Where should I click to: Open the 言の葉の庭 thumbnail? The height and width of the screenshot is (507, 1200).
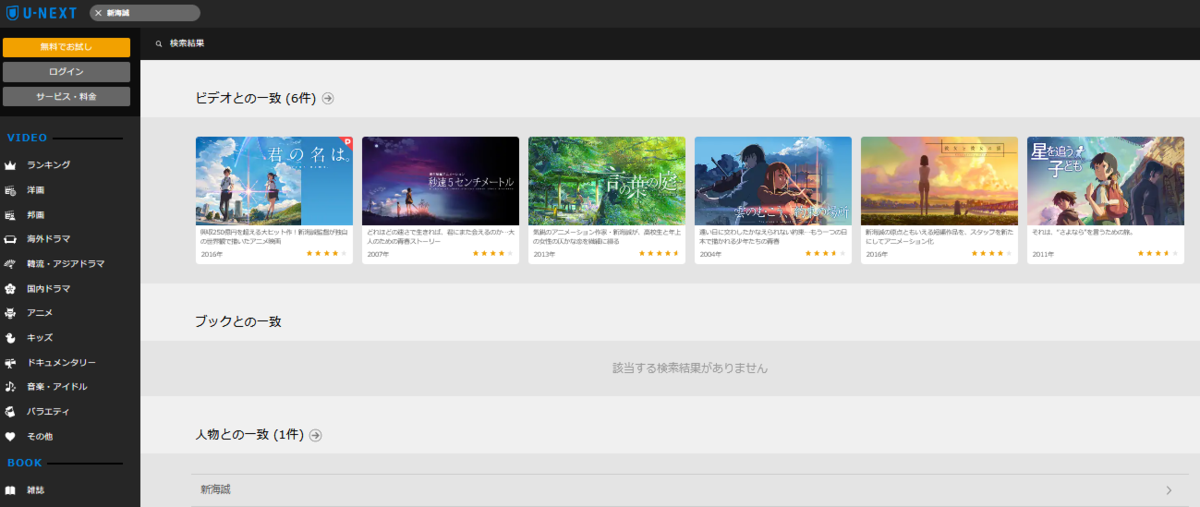[x=607, y=181]
